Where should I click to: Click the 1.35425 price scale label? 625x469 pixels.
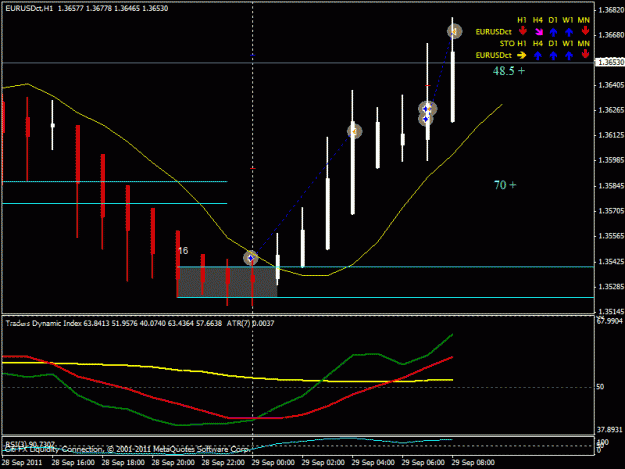coord(611,262)
